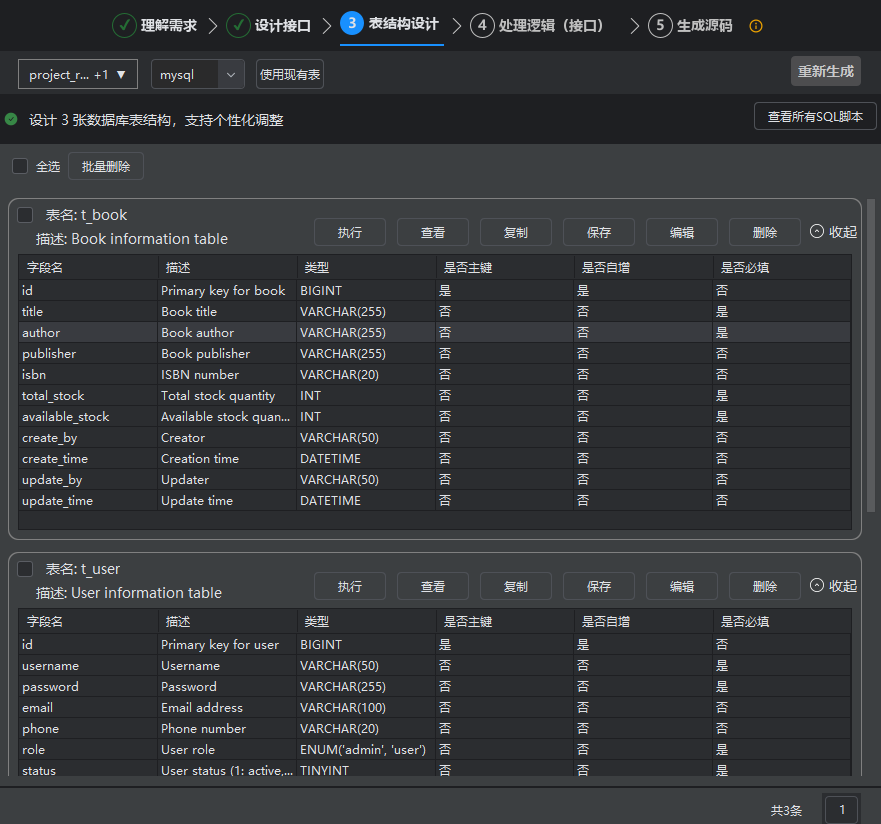Click the collapse icon for t_user table

coord(817,585)
